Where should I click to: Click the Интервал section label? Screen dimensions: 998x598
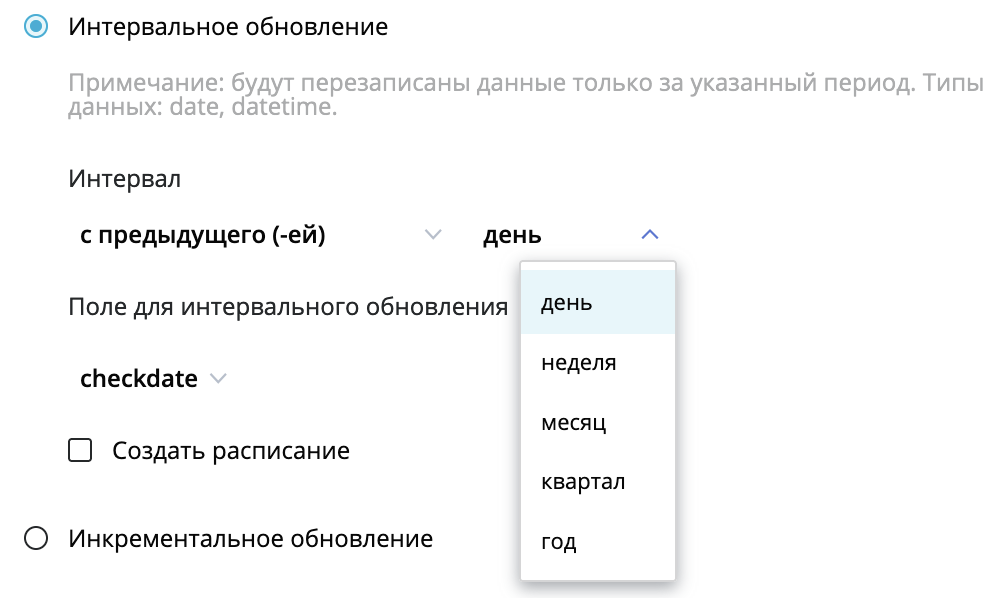tap(125, 179)
